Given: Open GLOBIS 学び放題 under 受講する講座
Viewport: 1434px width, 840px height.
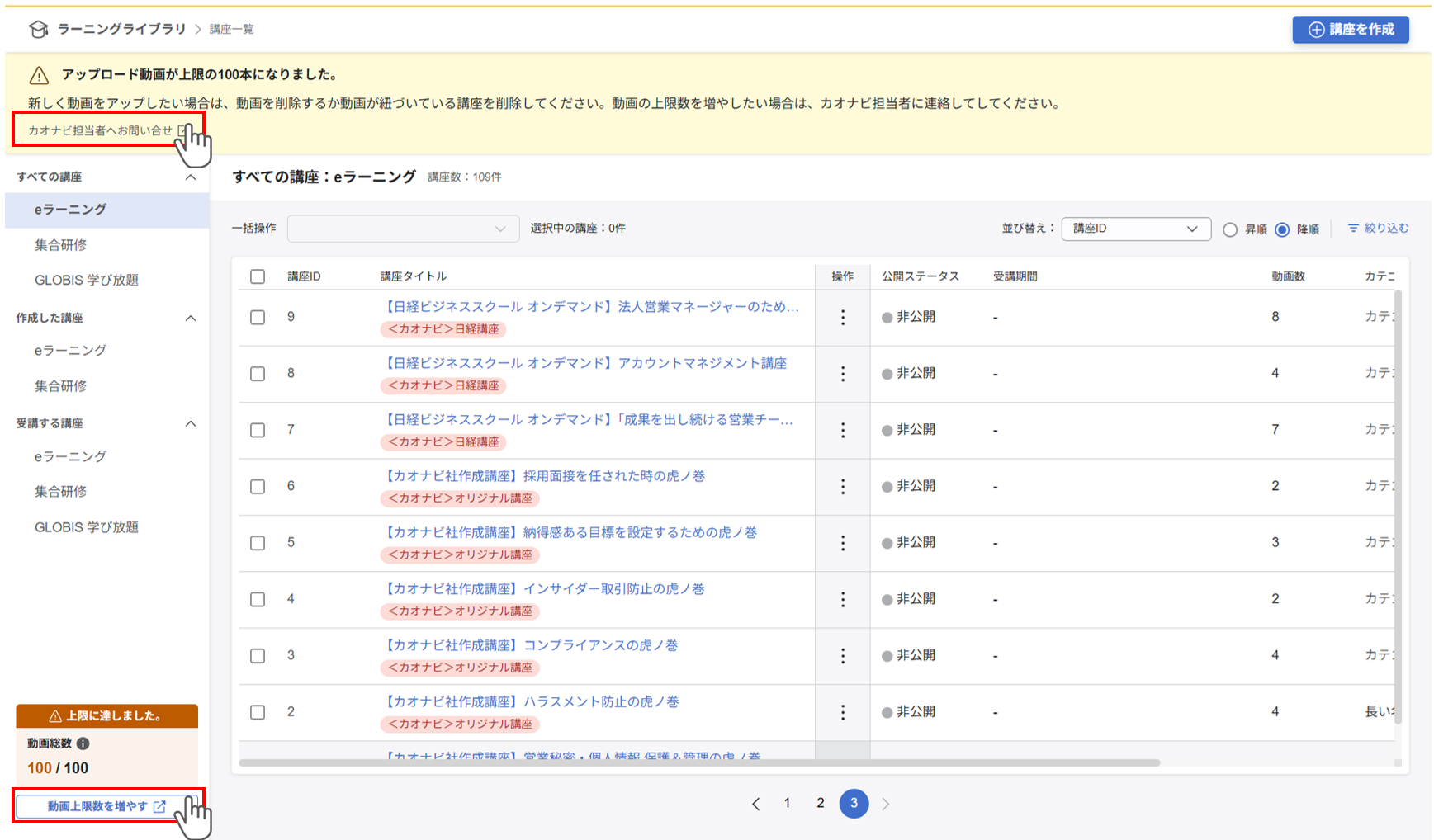Looking at the screenshot, I should [x=88, y=526].
